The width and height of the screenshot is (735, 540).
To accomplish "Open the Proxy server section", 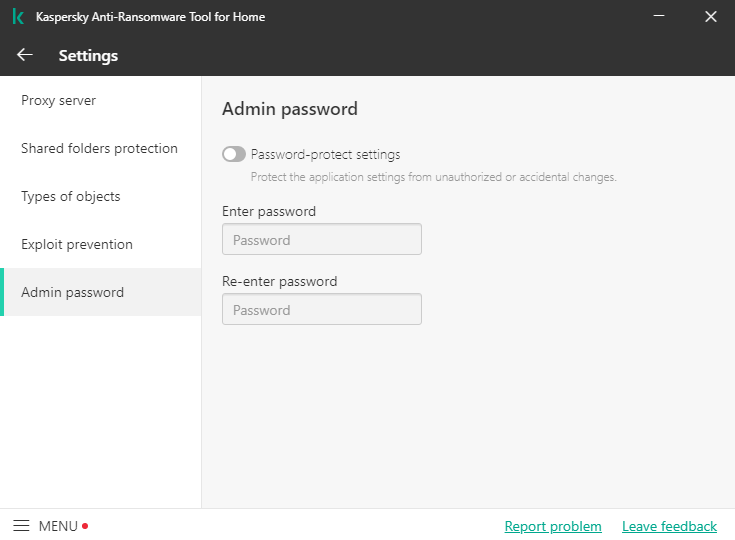I will coord(58,100).
